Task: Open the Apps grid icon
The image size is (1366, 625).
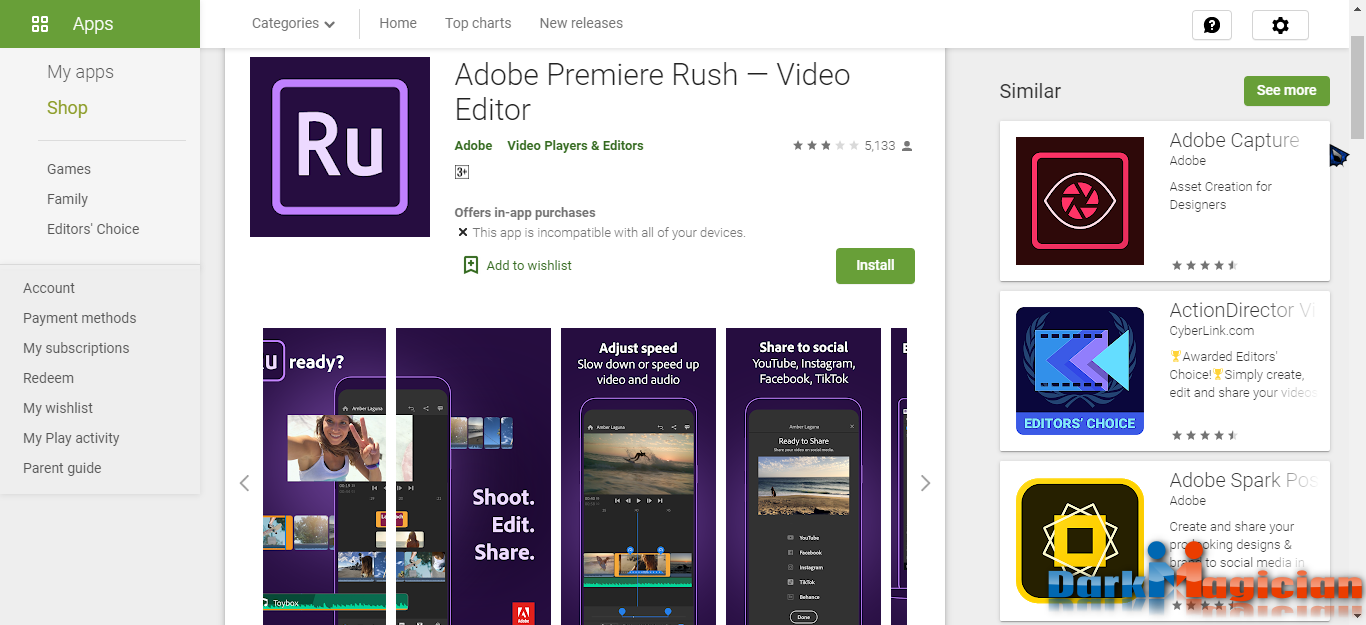Action: pos(40,24)
